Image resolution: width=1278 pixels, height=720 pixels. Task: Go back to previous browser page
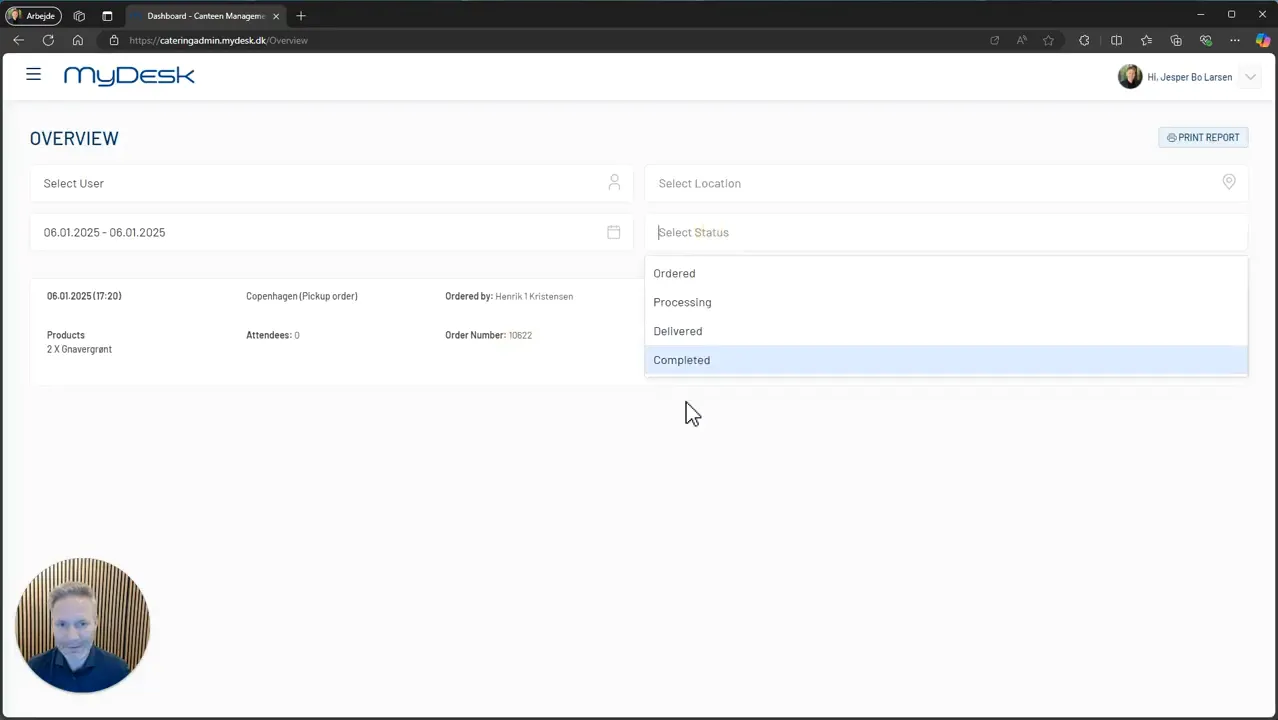pyautogui.click(x=18, y=40)
